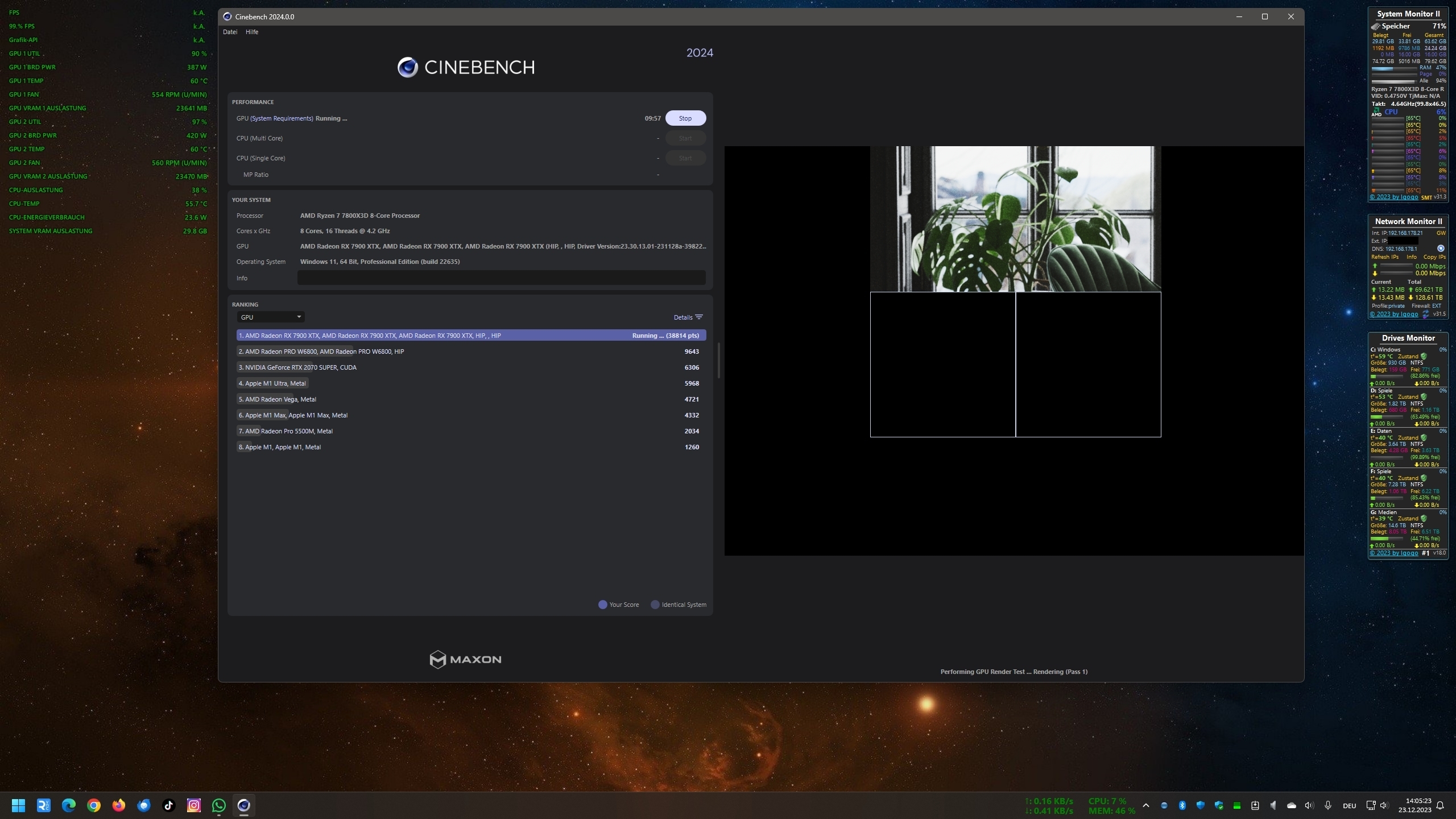Open Firefox from the taskbar

pyautogui.click(x=118, y=805)
